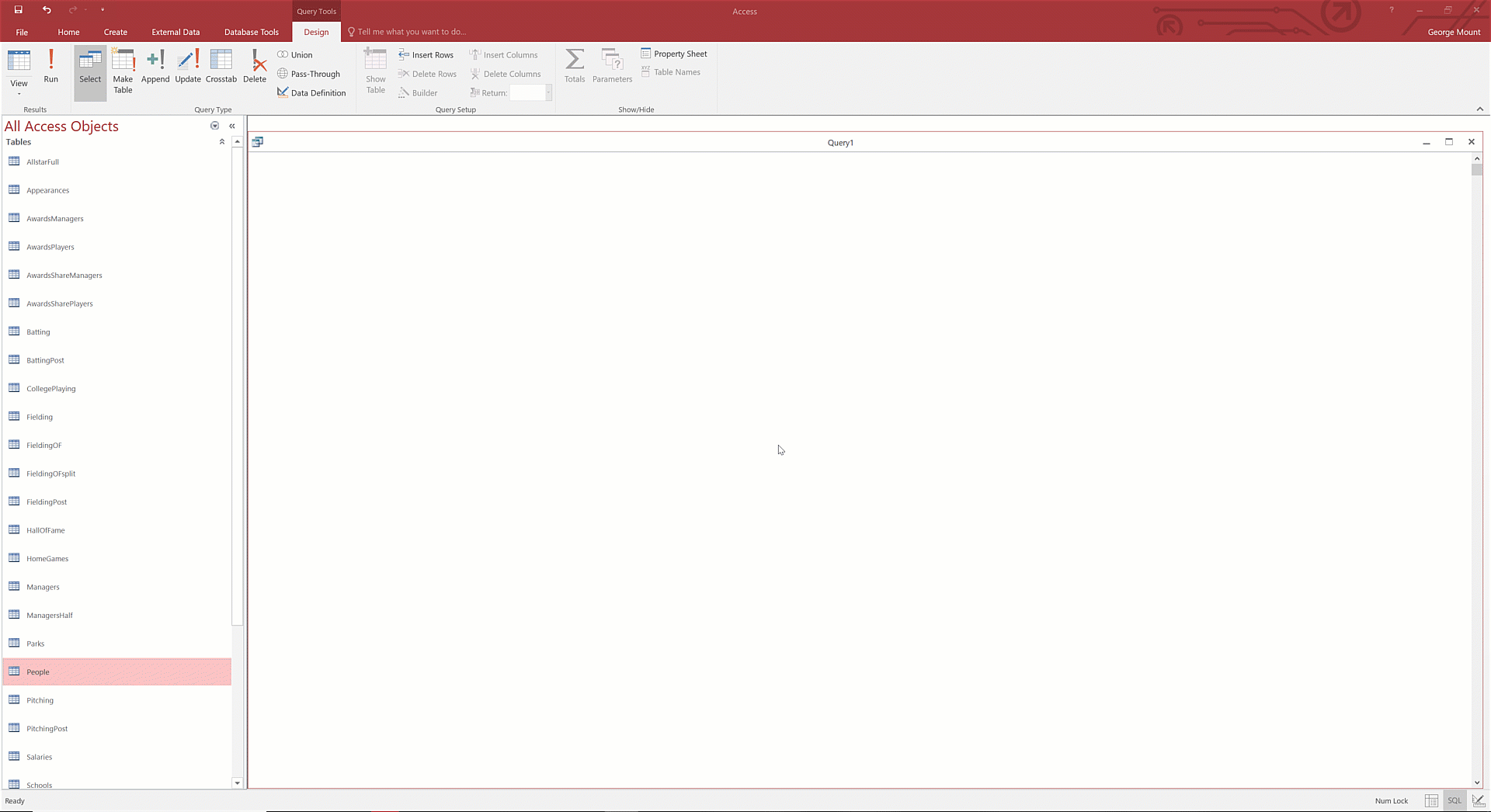1491x812 pixels.
Task: Select the Managers table
Action: [x=117, y=587]
